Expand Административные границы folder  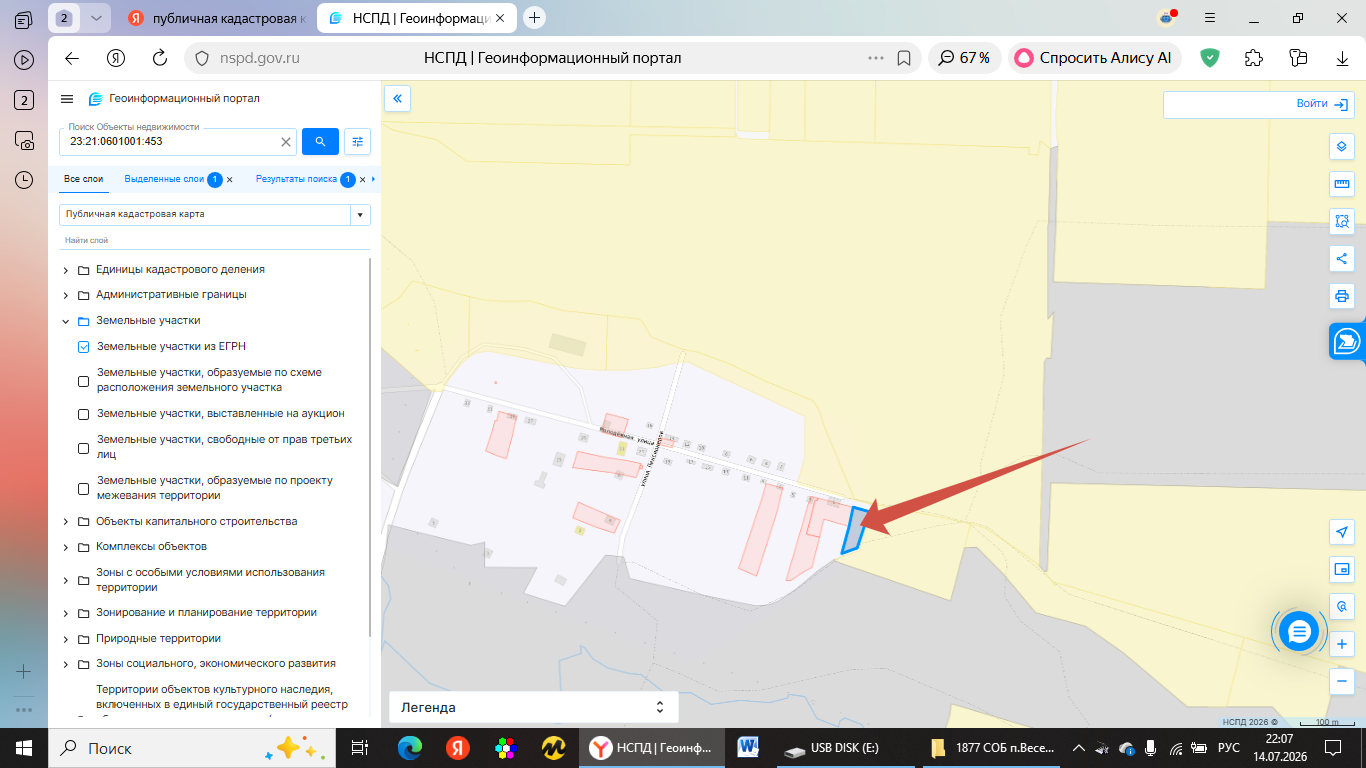[x=66, y=295]
